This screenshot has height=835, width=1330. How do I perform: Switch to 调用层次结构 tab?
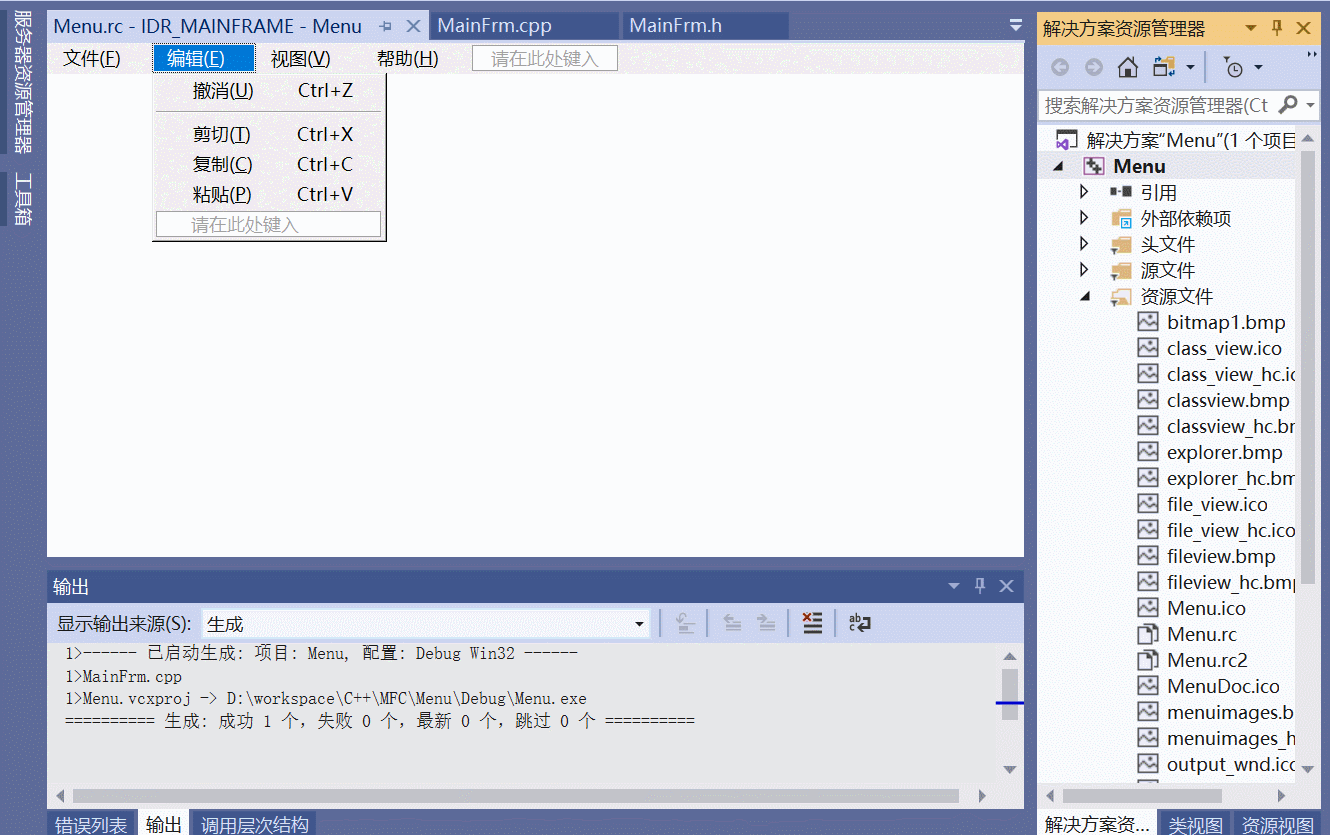pos(254,824)
